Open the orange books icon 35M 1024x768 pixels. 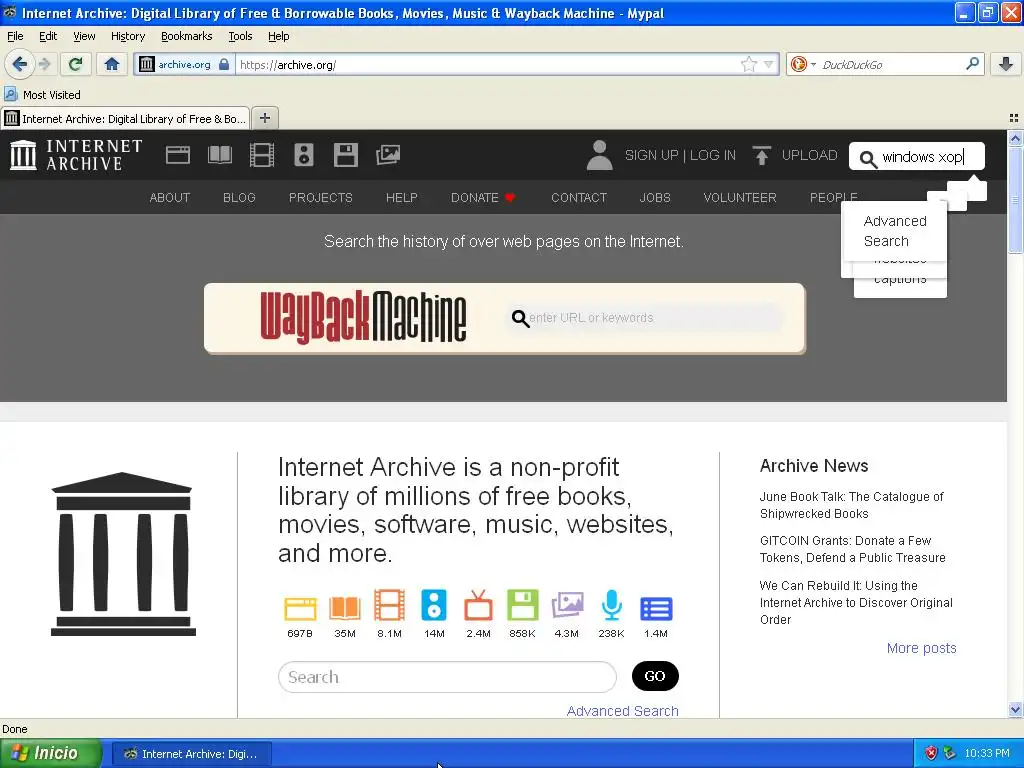point(345,608)
